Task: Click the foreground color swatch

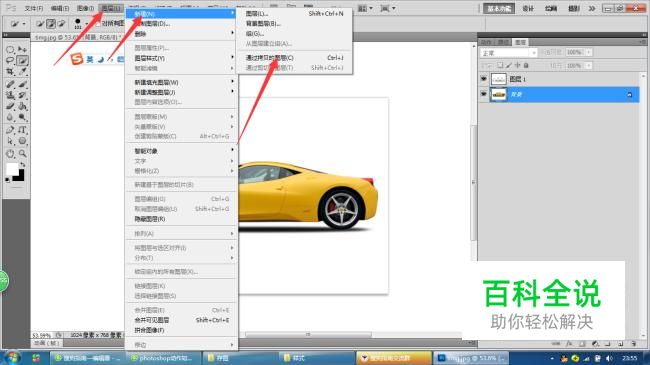Action: (12, 169)
